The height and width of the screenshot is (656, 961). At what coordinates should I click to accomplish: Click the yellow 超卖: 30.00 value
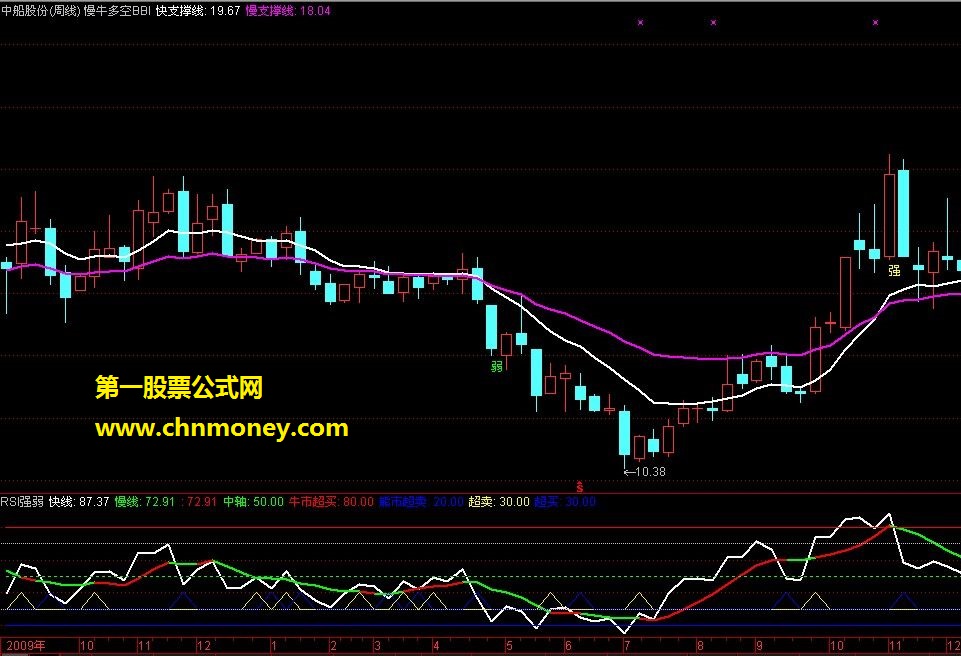pos(499,502)
